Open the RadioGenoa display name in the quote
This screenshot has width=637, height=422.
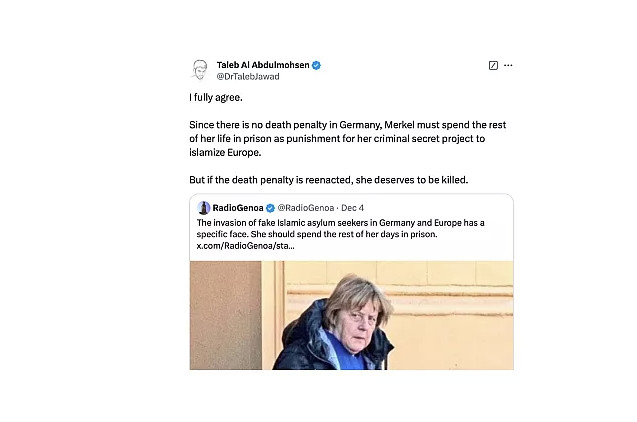coord(237,208)
